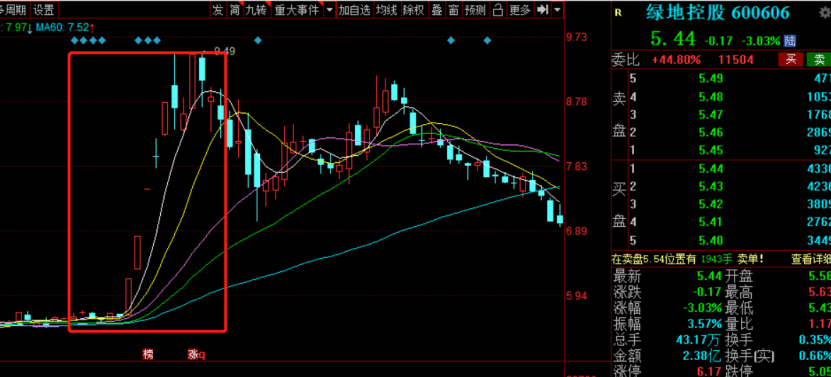Click the green 卖 sell button
The width and height of the screenshot is (831, 377).
click(819, 59)
